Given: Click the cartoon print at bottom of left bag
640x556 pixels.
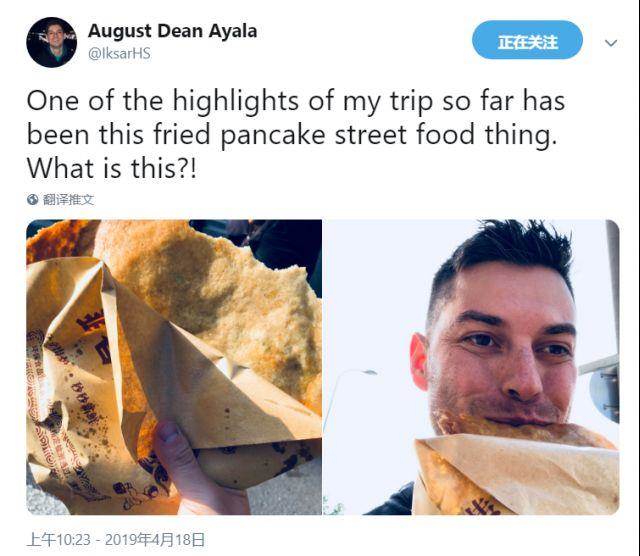Looking at the screenshot, I should pos(139,492).
